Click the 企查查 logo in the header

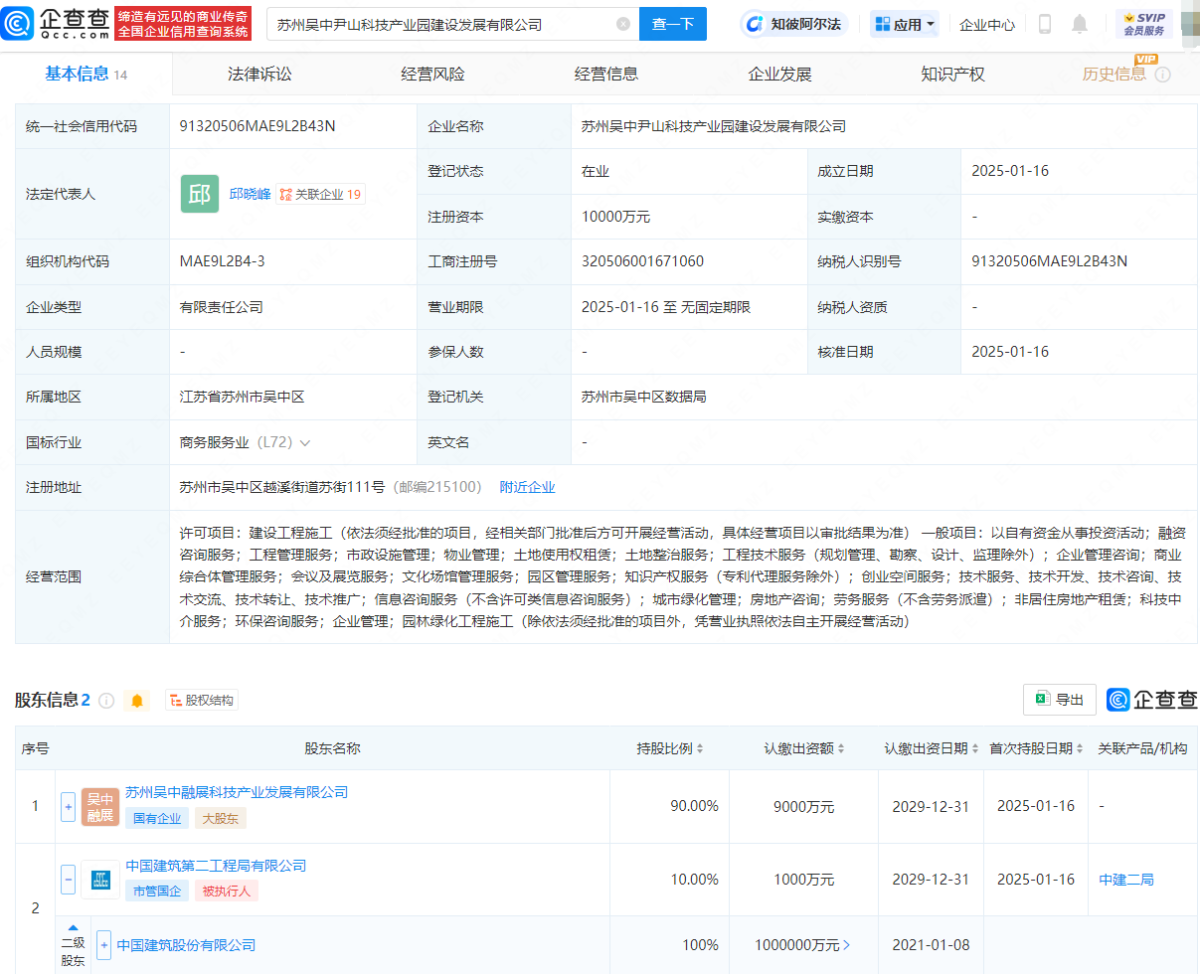(x=57, y=23)
